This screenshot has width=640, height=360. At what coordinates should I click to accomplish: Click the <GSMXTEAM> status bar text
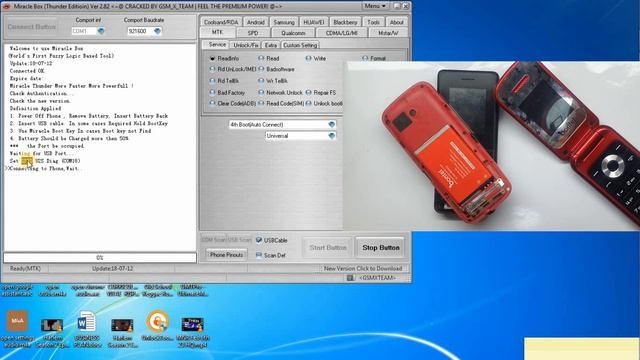(378, 278)
